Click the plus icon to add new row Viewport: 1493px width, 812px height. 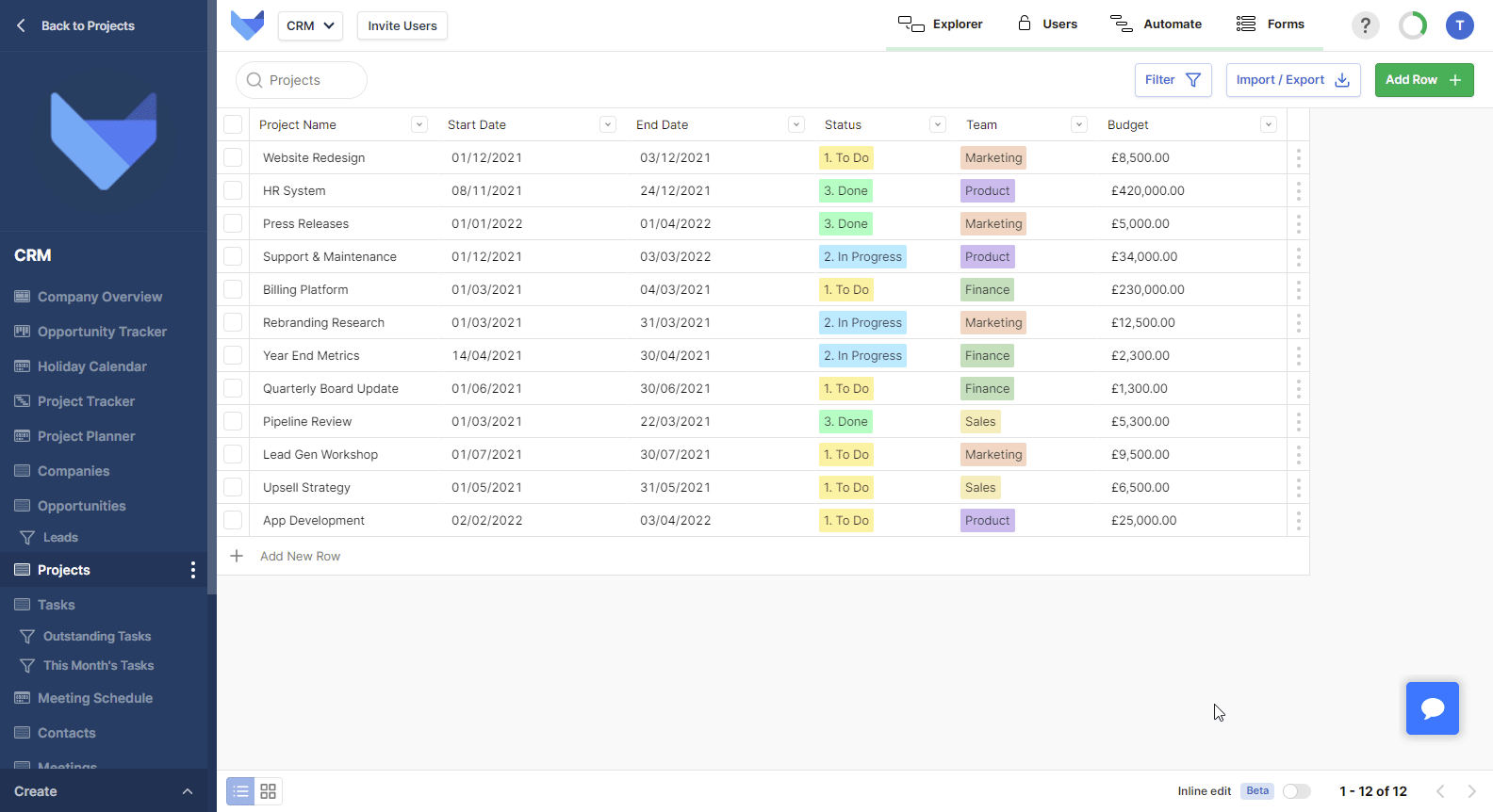tap(237, 557)
